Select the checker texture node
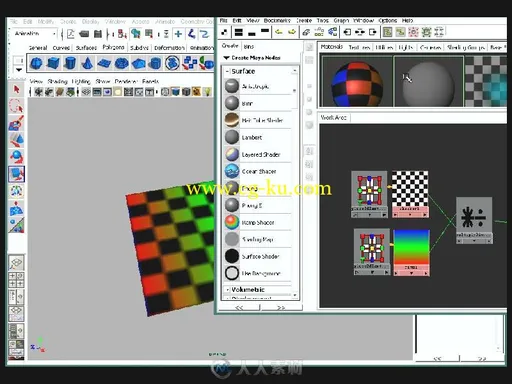The image size is (512, 384). 410,194
